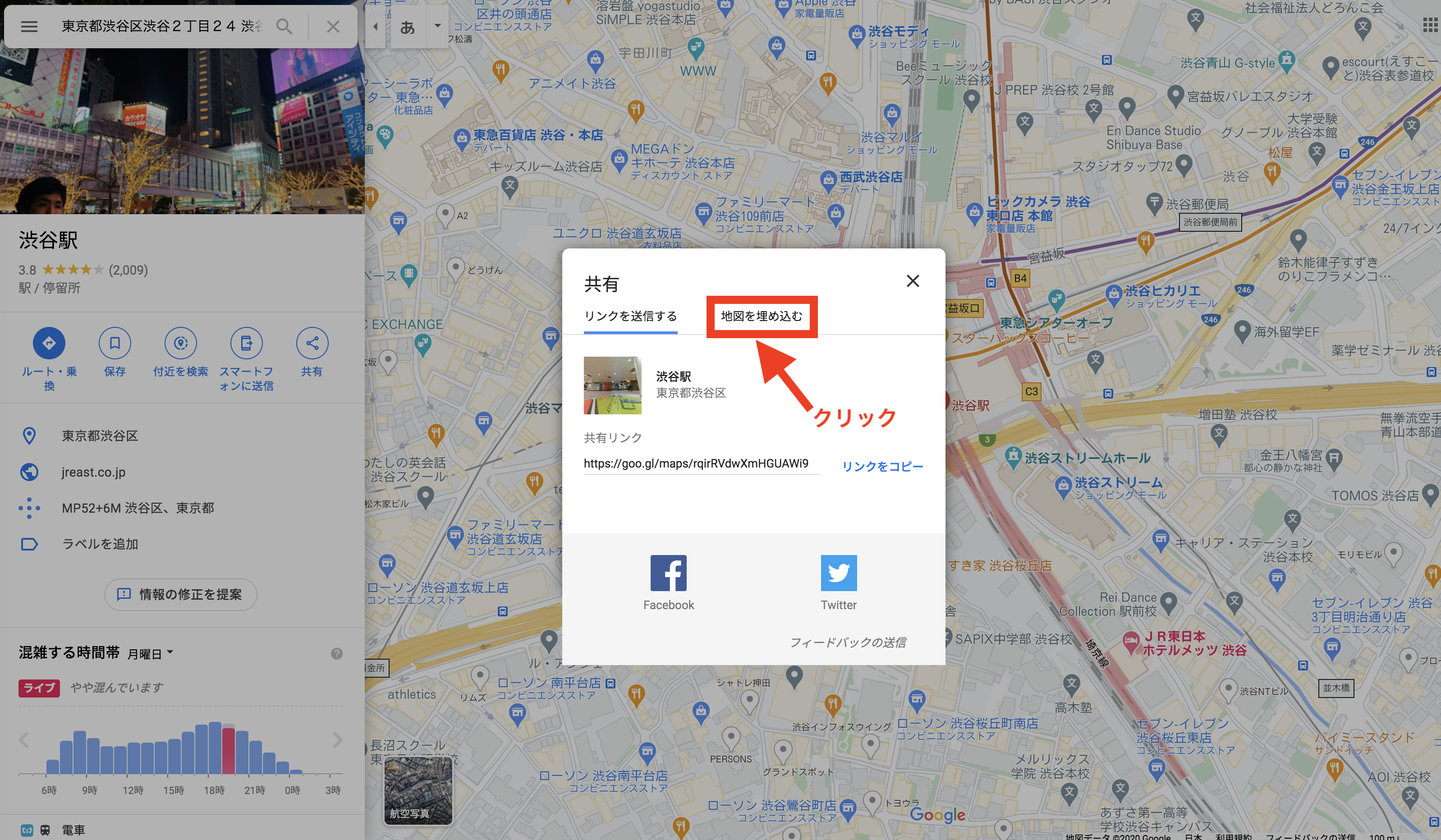
Task: Go to next day in busy chart
Action: pyautogui.click(x=338, y=740)
